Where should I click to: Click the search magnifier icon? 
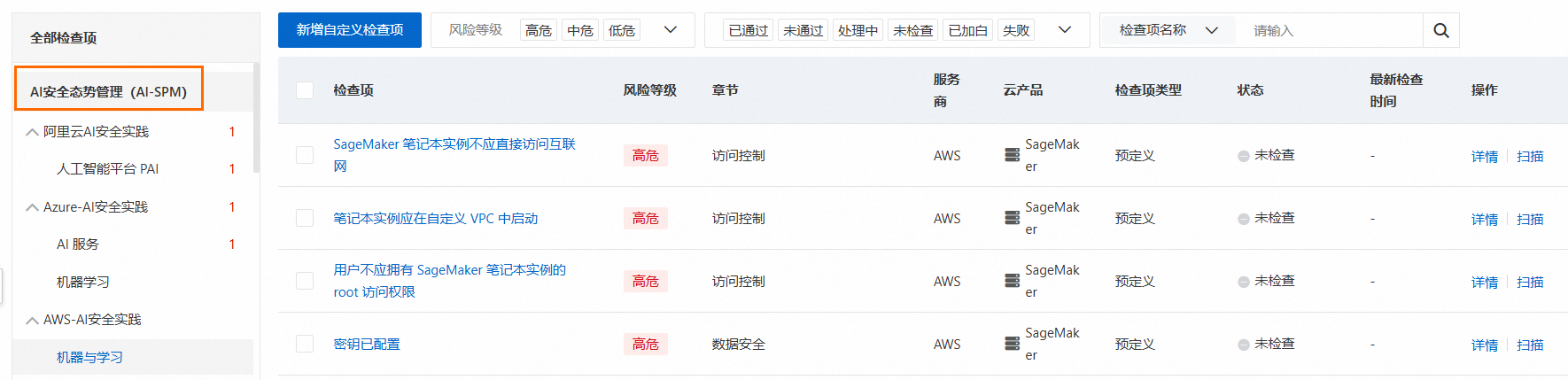coord(1440,30)
